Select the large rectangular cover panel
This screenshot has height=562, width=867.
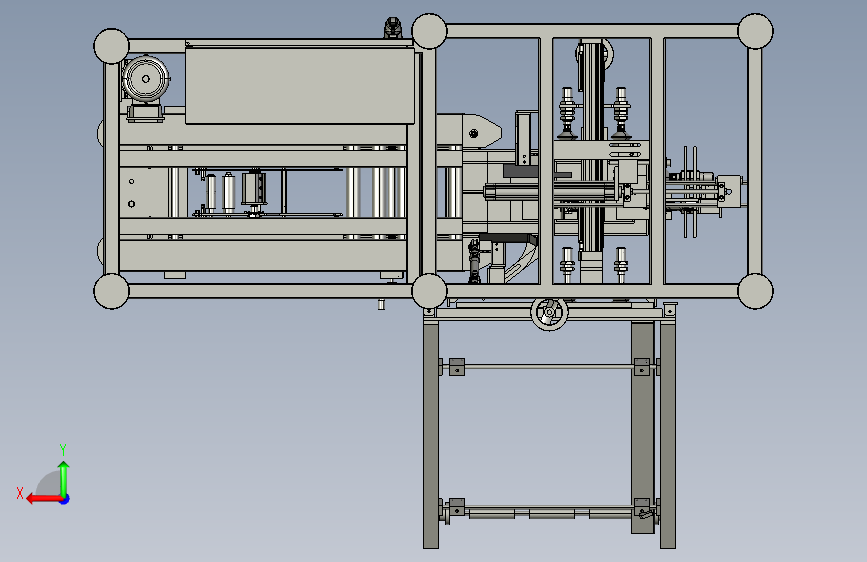[300, 86]
